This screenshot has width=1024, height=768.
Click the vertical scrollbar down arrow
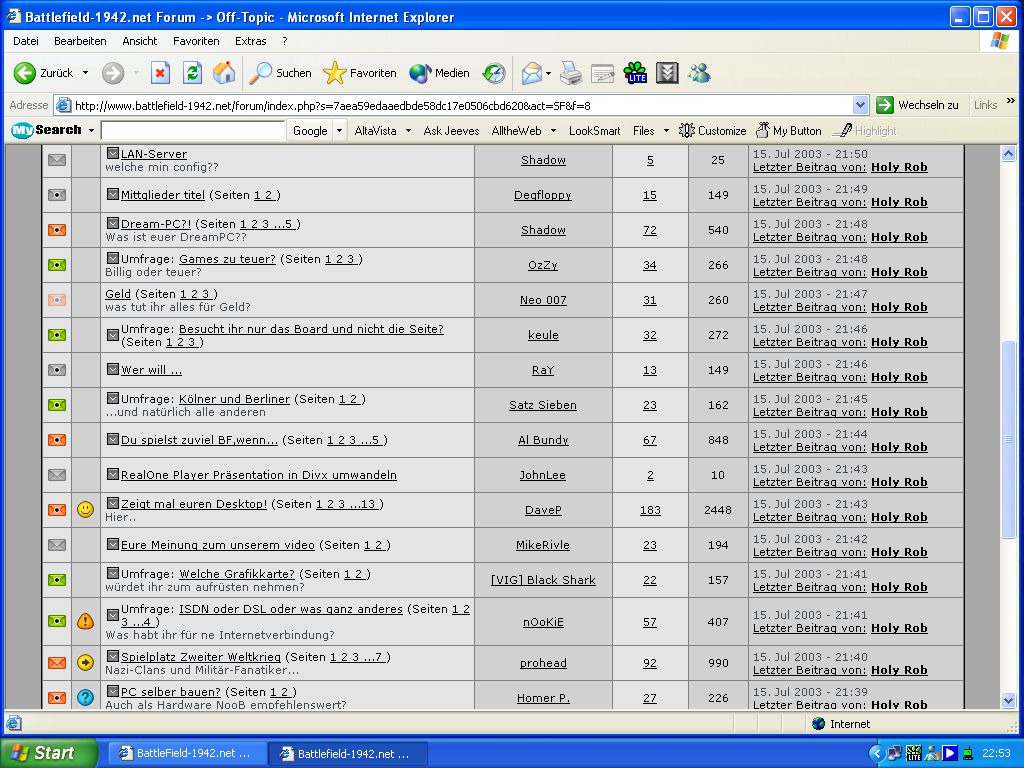(x=1009, y=701)
